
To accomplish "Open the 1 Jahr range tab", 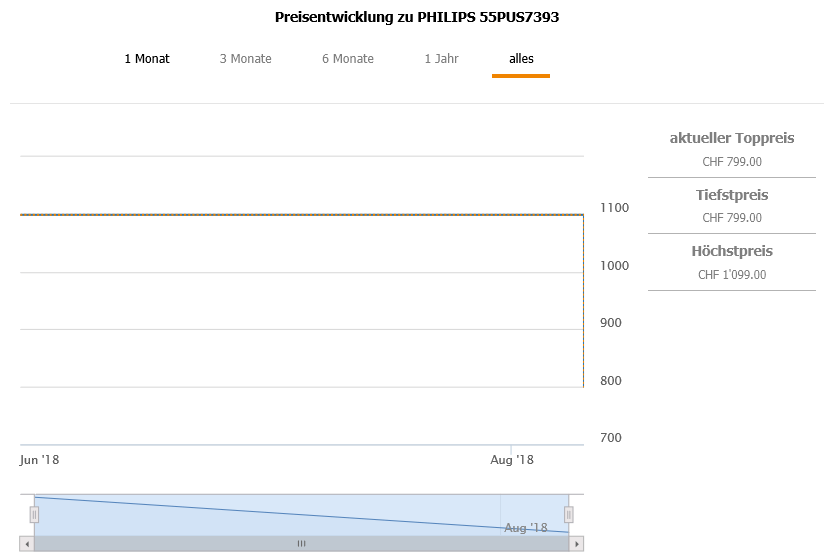I will click(x=441, y=59).
